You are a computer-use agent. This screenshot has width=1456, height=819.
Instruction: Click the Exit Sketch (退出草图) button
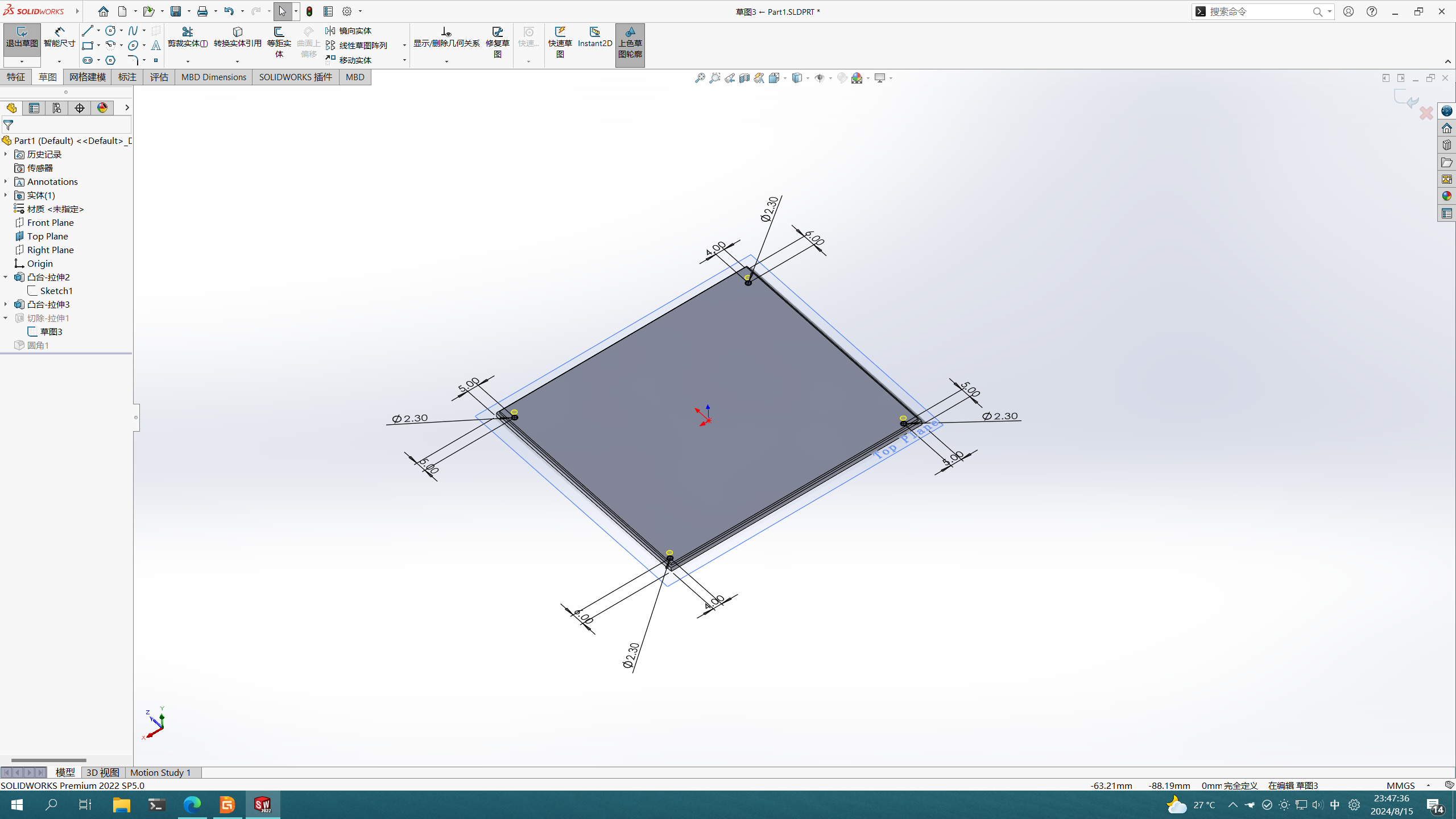[22, 38]
